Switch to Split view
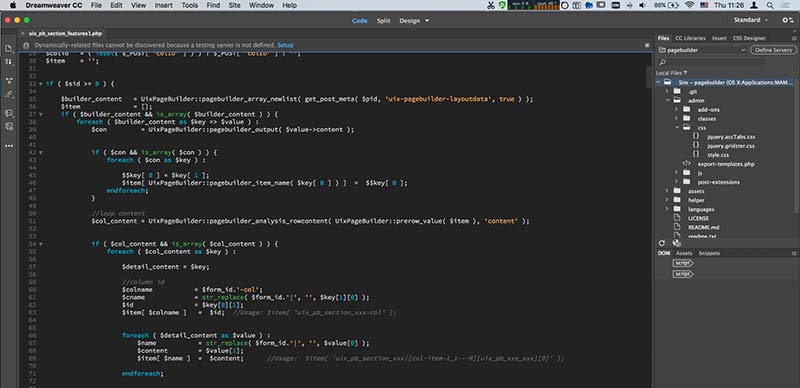This screenshot has height=388, width=800. tap(384, 21)
